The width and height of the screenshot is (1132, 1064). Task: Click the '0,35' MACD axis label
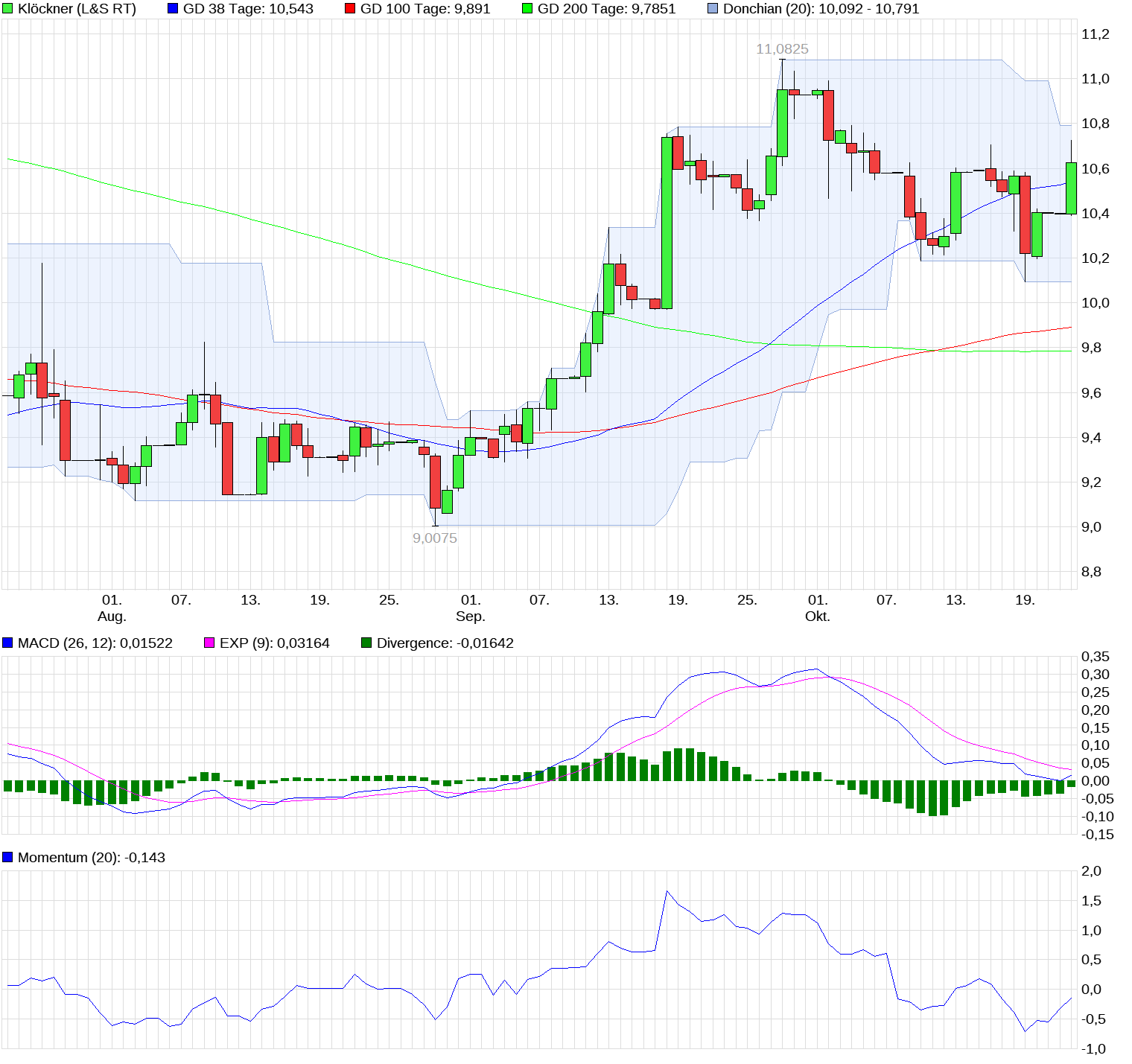point(1095,657)
